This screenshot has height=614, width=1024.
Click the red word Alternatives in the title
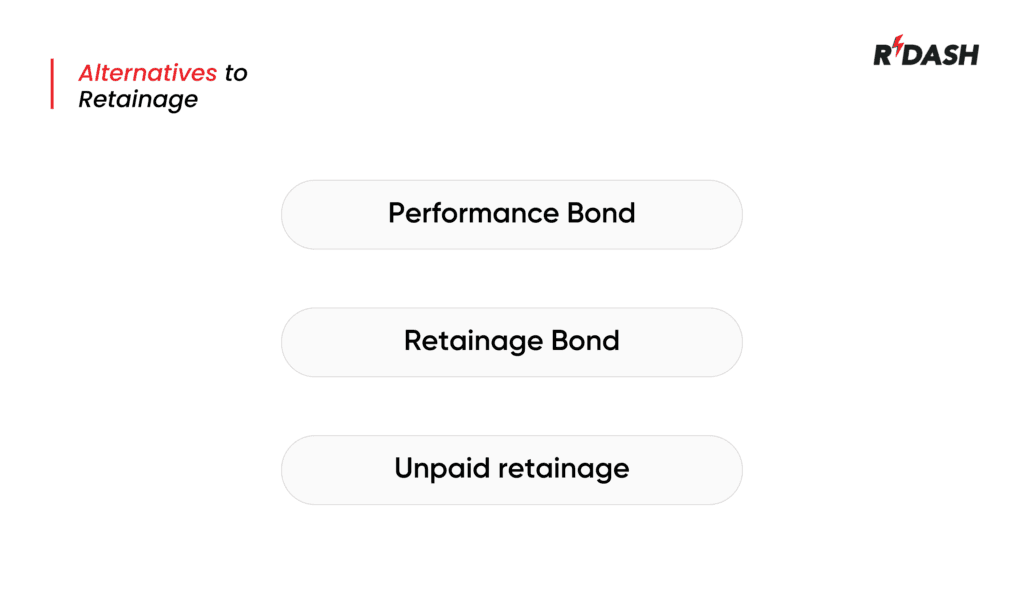(x=147, y=73)
